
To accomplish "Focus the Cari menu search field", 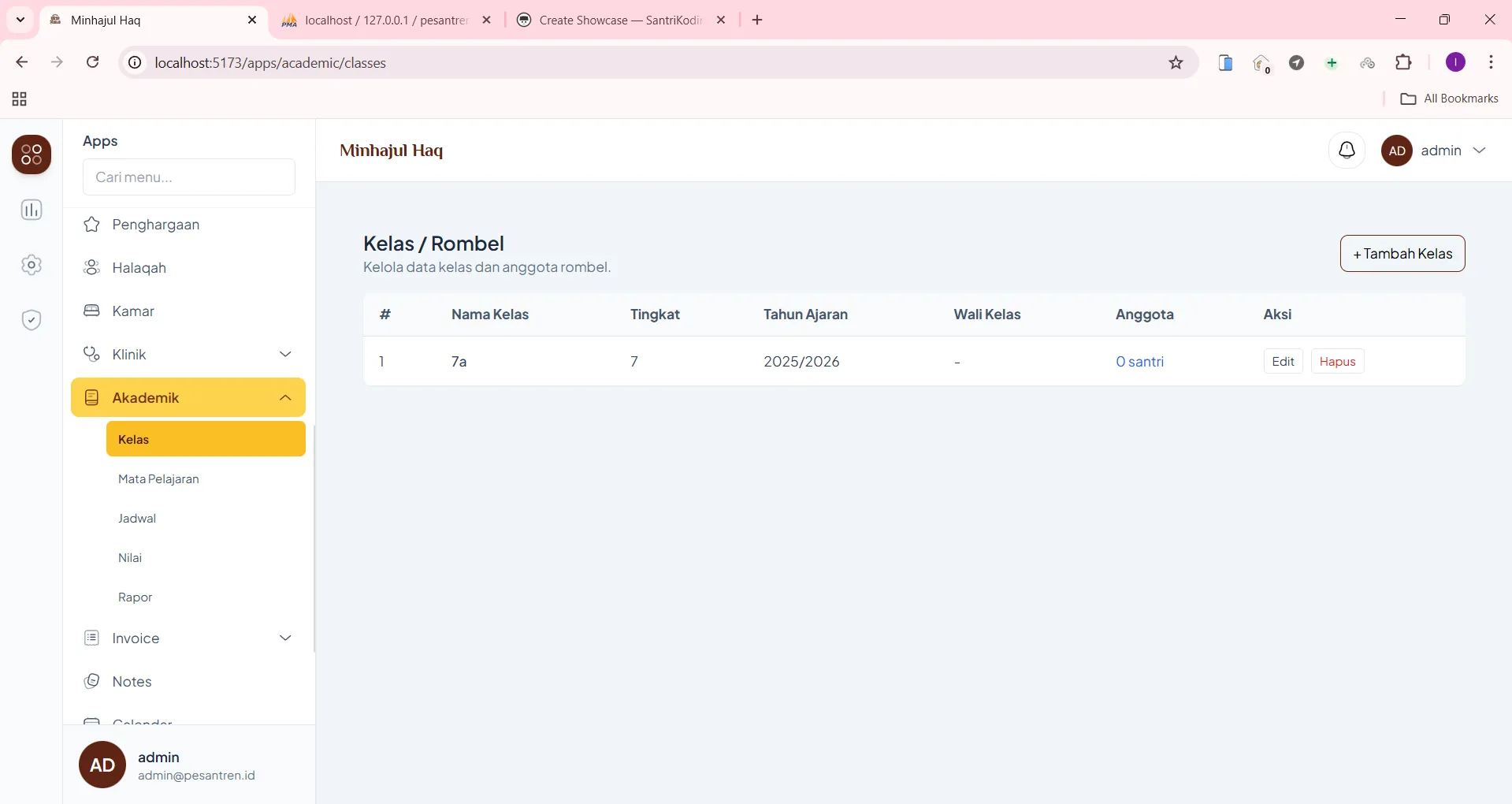I will point(189,177).
